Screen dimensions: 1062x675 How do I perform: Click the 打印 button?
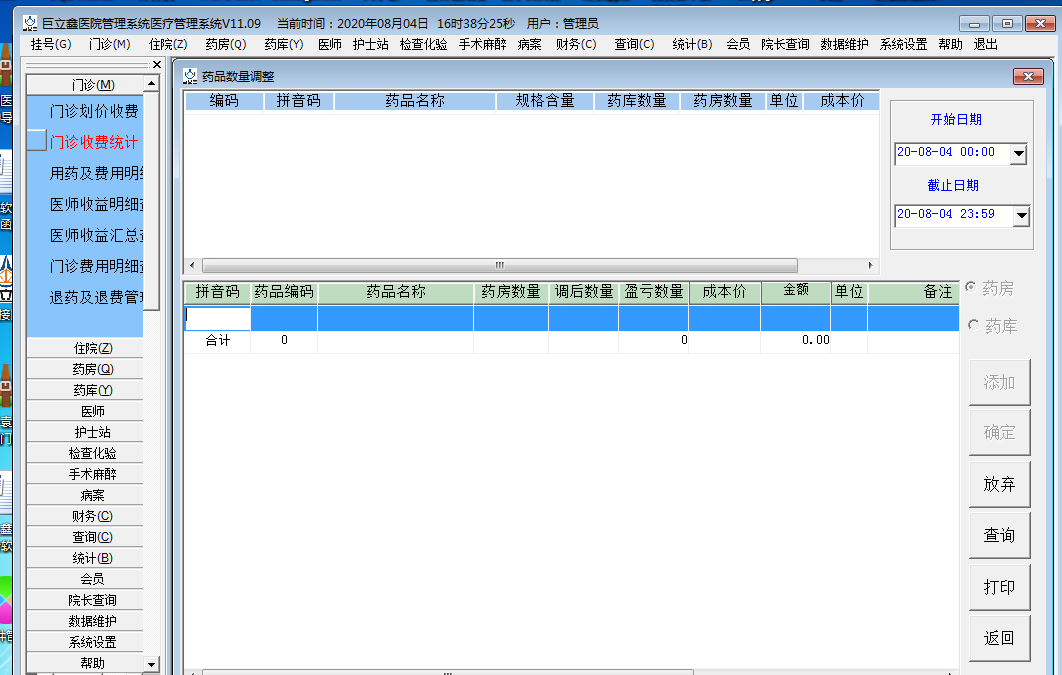(999, 586)
